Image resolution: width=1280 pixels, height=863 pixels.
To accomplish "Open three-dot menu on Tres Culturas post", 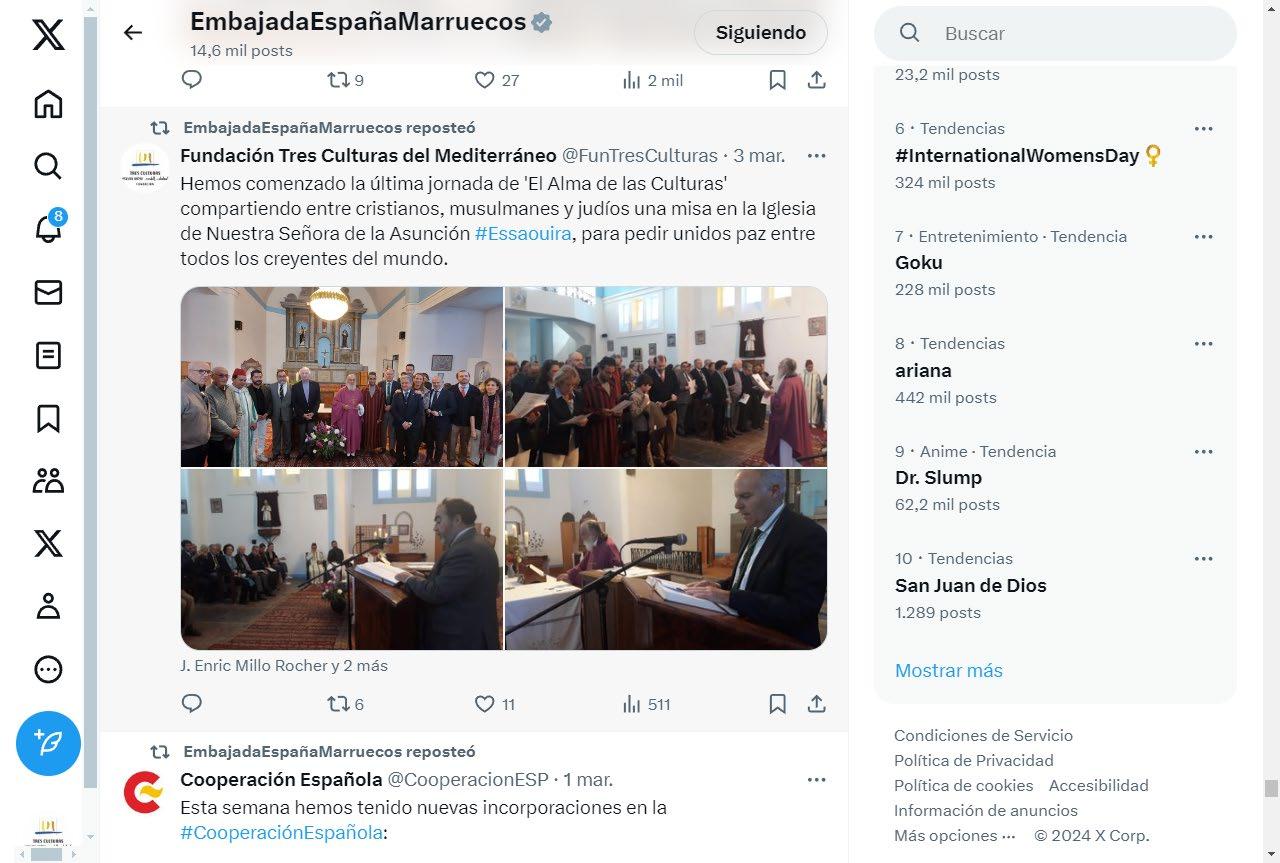I will click(x=816, y=156).
